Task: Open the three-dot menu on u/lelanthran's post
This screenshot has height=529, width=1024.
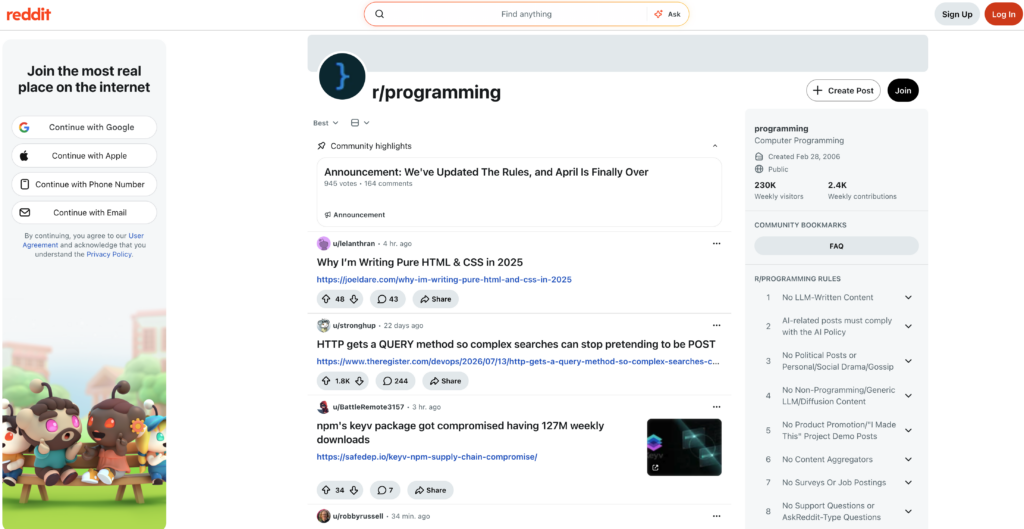Action: tap(716, 244)
